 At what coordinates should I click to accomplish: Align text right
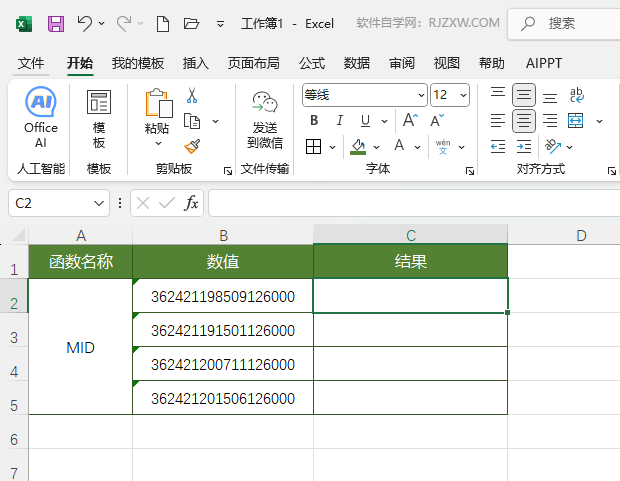[550, 121]
